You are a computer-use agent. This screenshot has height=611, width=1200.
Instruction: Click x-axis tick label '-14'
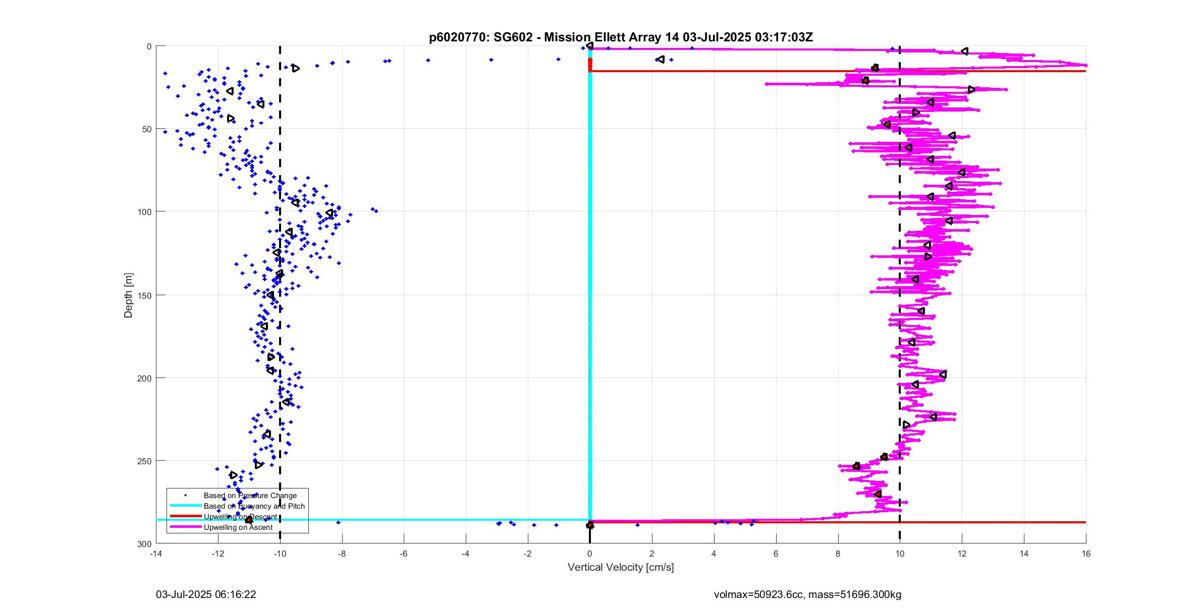(155, 552)
